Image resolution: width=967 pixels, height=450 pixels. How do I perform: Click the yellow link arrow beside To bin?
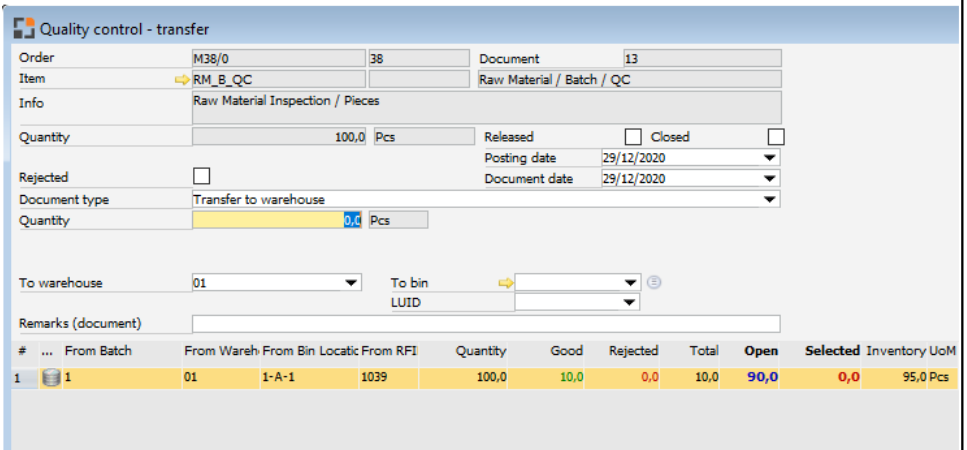click(x=506, y=283)
